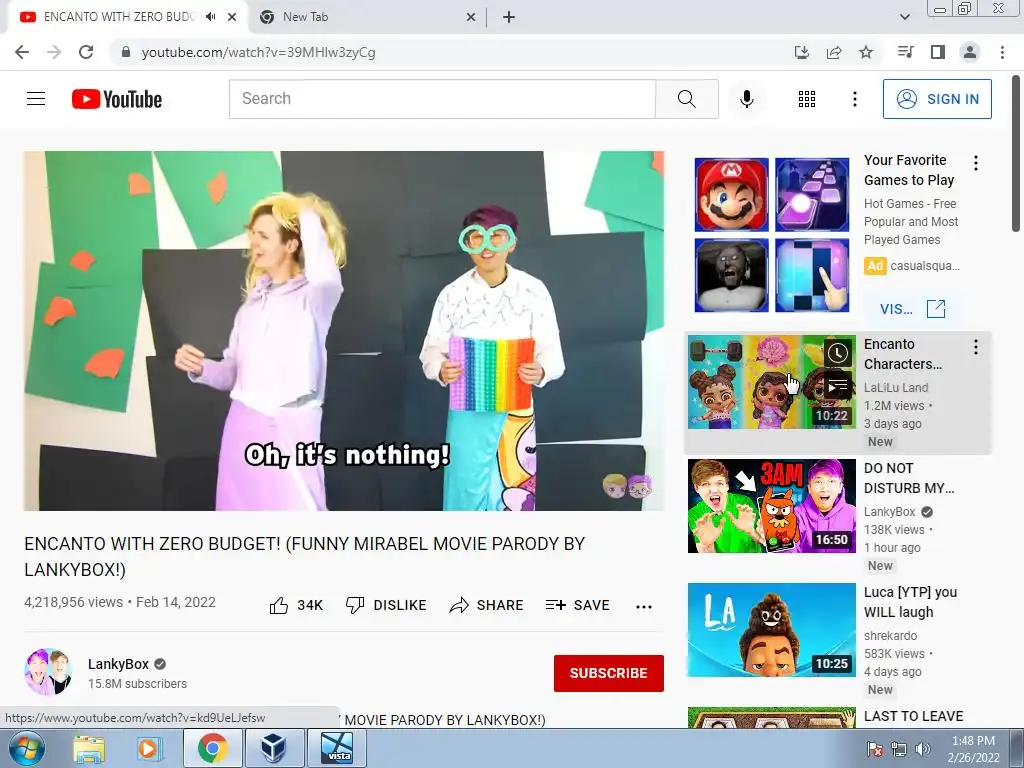Expand the Chrome tab search chevron

[904, 17]
